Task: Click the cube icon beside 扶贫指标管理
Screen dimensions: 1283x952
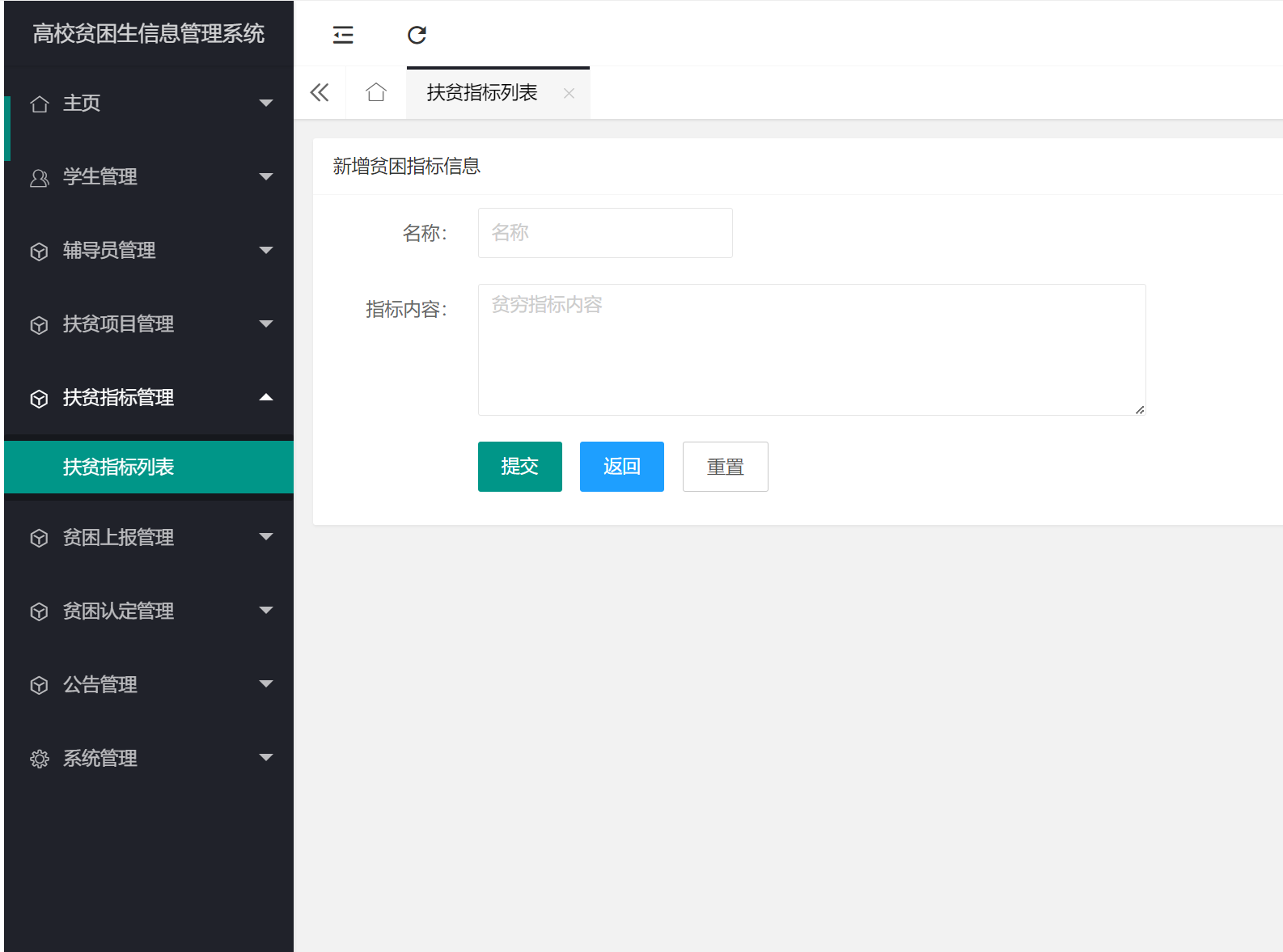Action: (x=39, y=399)
